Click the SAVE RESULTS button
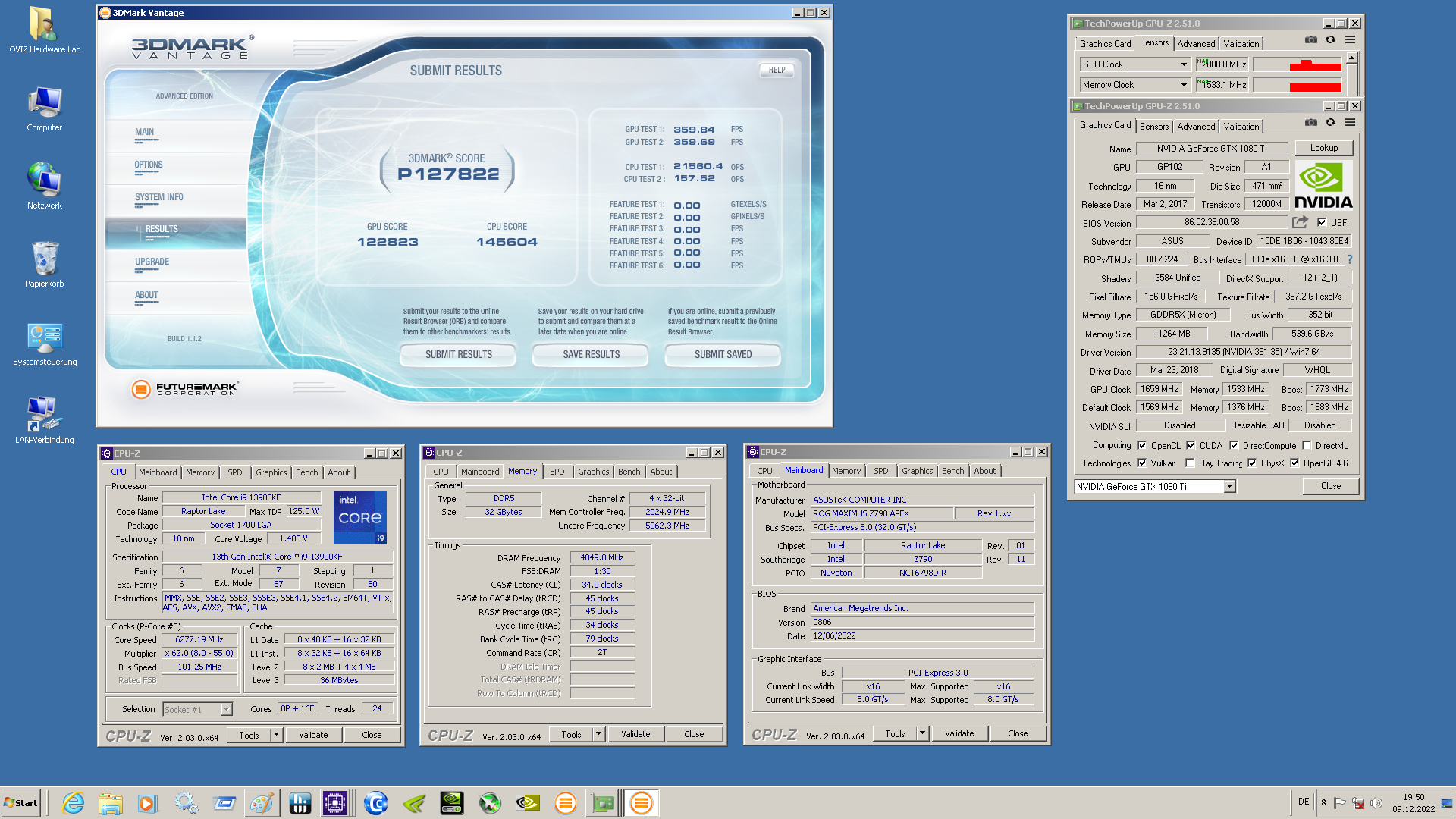Viewport: 1456px width, 819px height. click(591, 355)
